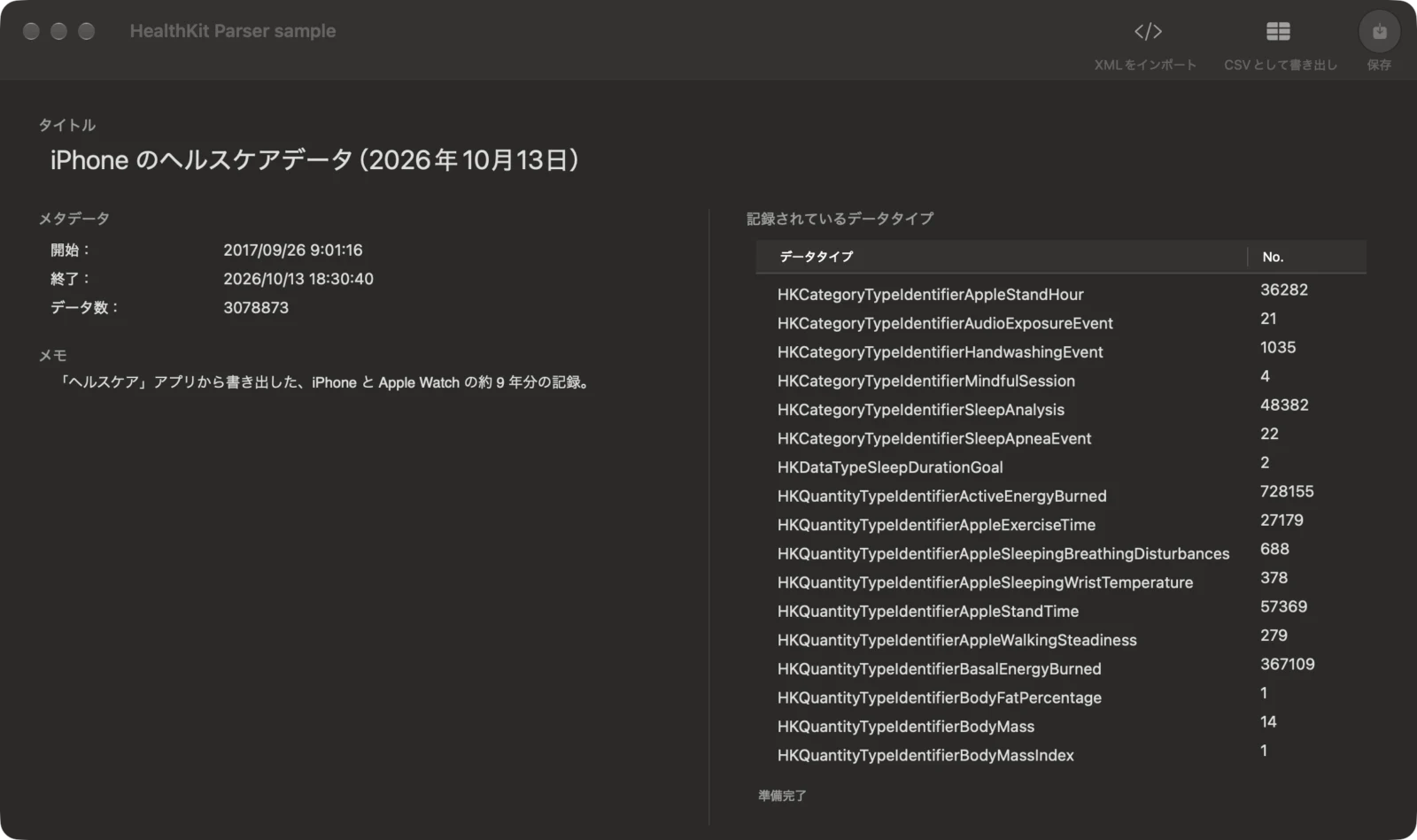
Task: Click the count value 57369
Action: pyautogui.click(x=1283, y=606)
